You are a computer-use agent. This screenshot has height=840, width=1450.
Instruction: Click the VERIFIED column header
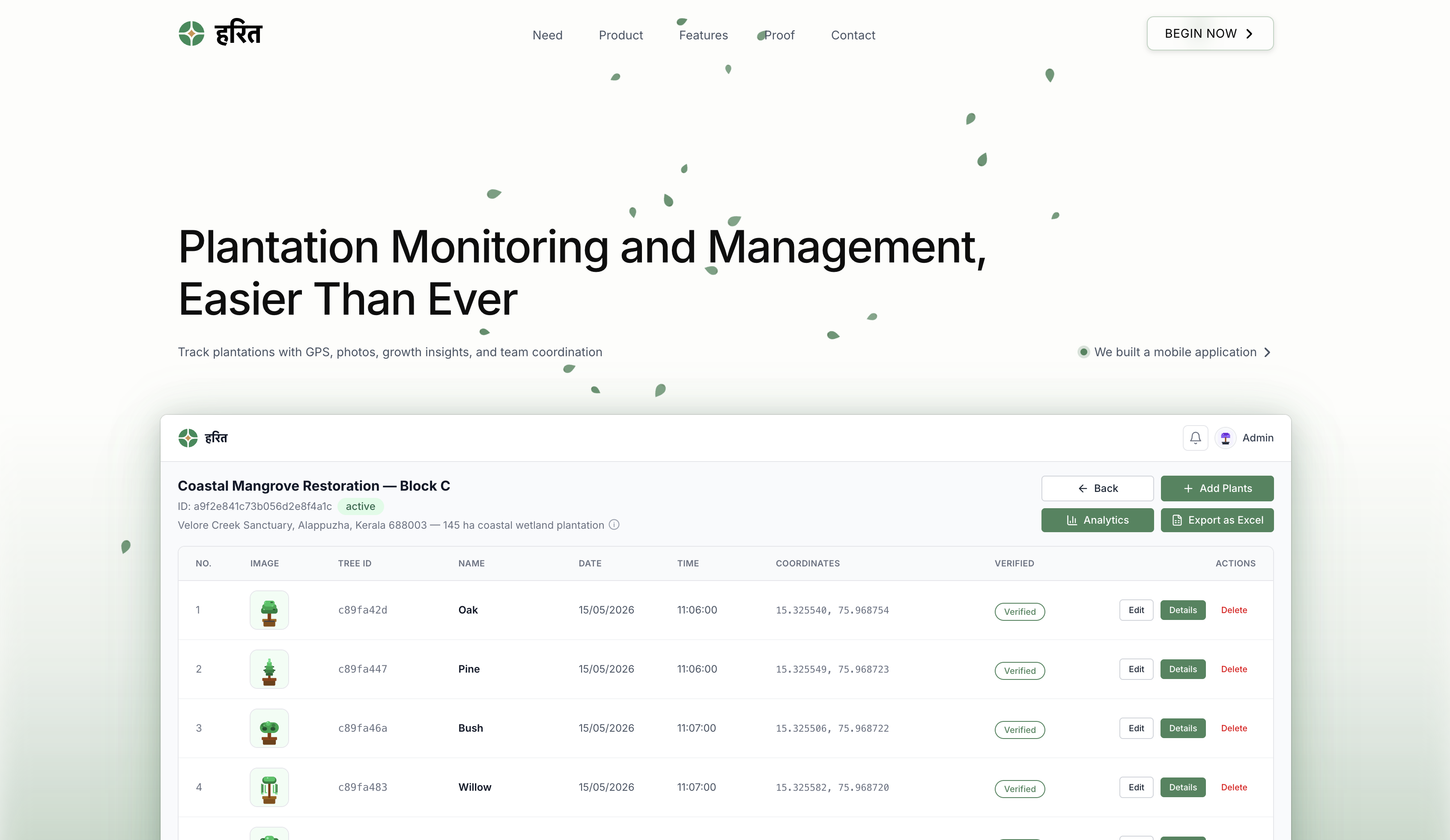pyautogui.click(x=1014, y=563)
